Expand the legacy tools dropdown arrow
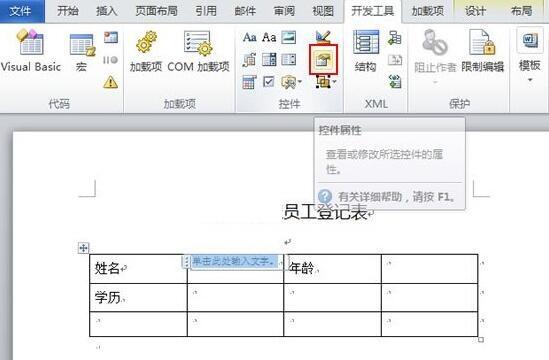This screenshot has width=549, height=360. (x=300, y=83)
